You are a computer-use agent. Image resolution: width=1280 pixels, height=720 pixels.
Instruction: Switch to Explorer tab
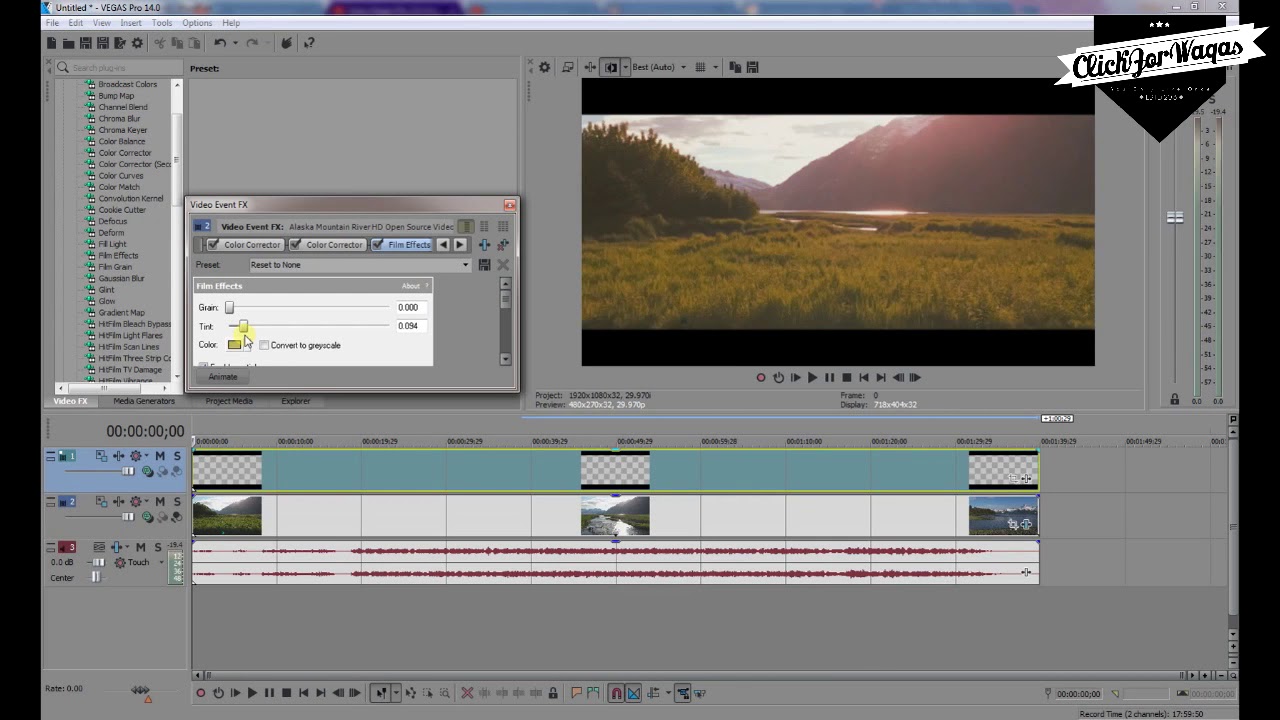295,401
